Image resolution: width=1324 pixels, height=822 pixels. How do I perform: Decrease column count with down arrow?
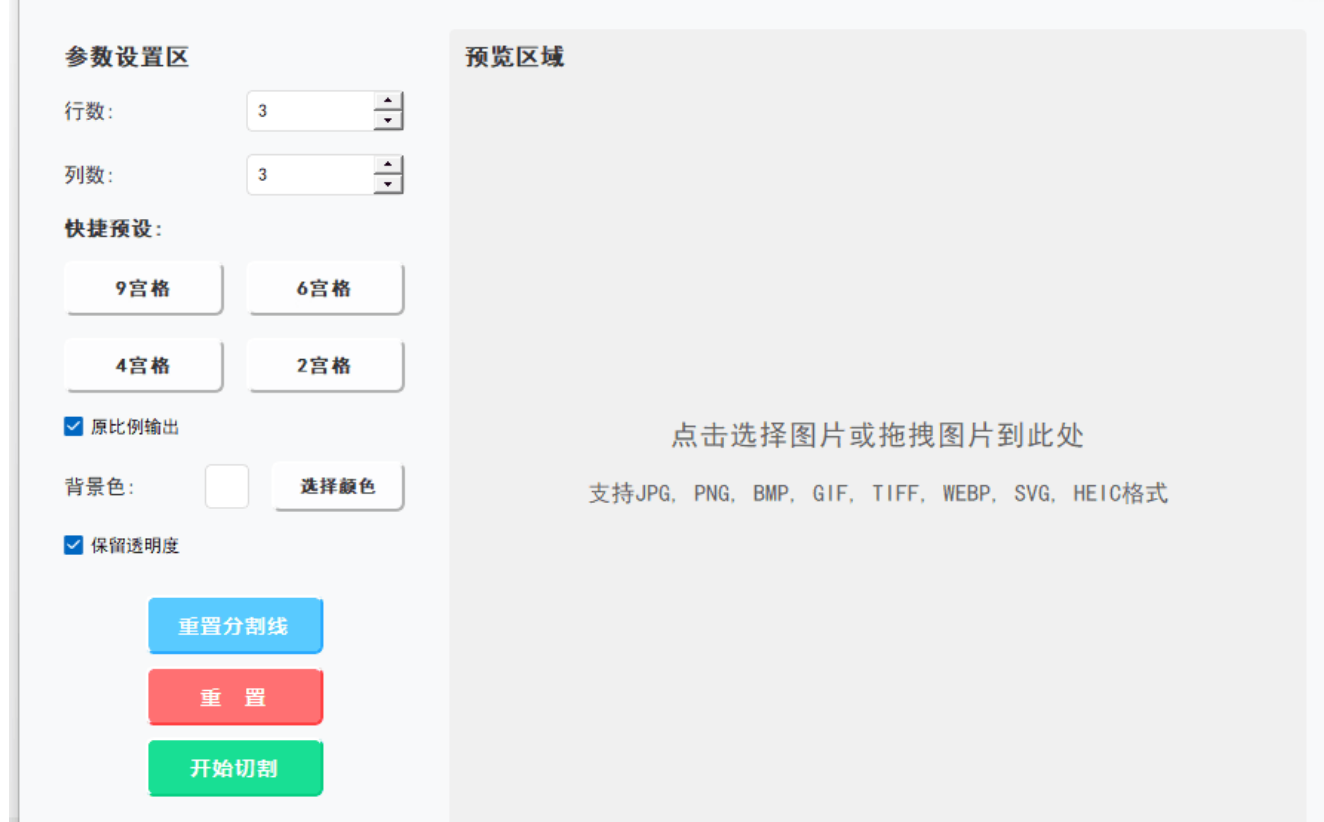pyautogui.click(x=388, y=185)
